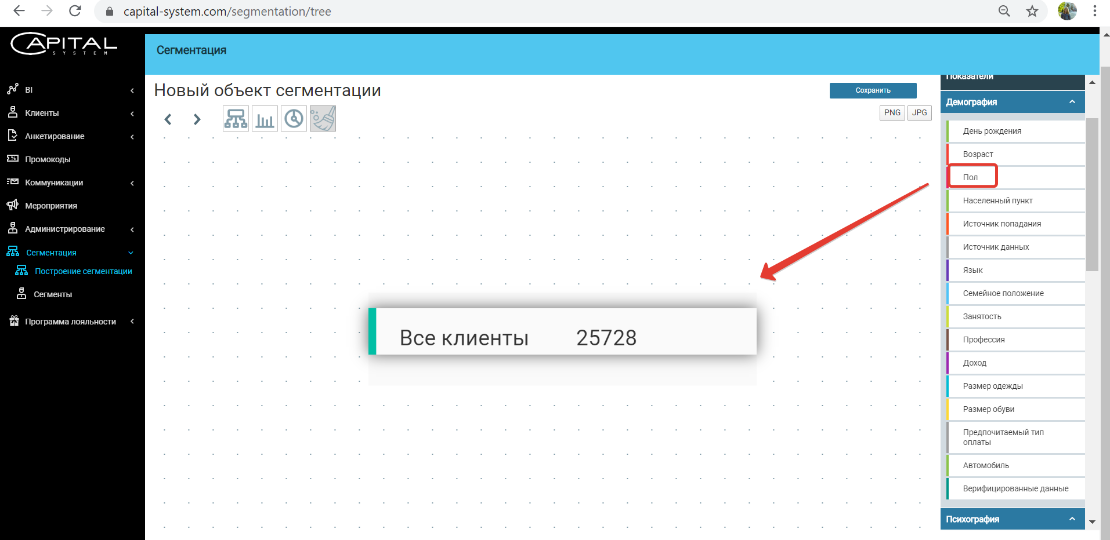Export canvas as JPG
The height and width of the screenshot is (540, 1110).
[x=919, y=113]
